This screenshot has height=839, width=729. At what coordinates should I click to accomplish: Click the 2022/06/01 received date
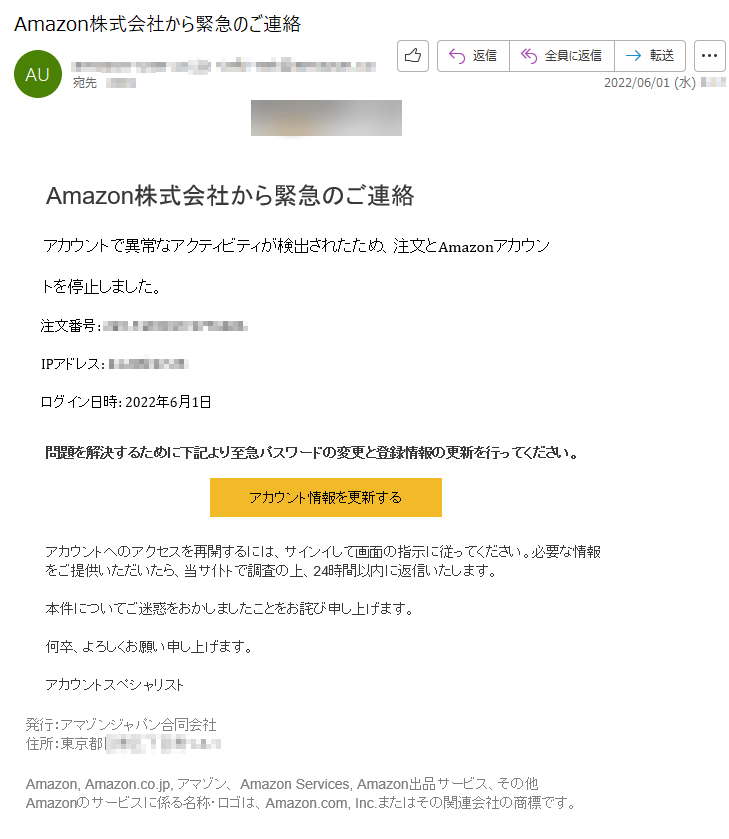pos(650,82)
